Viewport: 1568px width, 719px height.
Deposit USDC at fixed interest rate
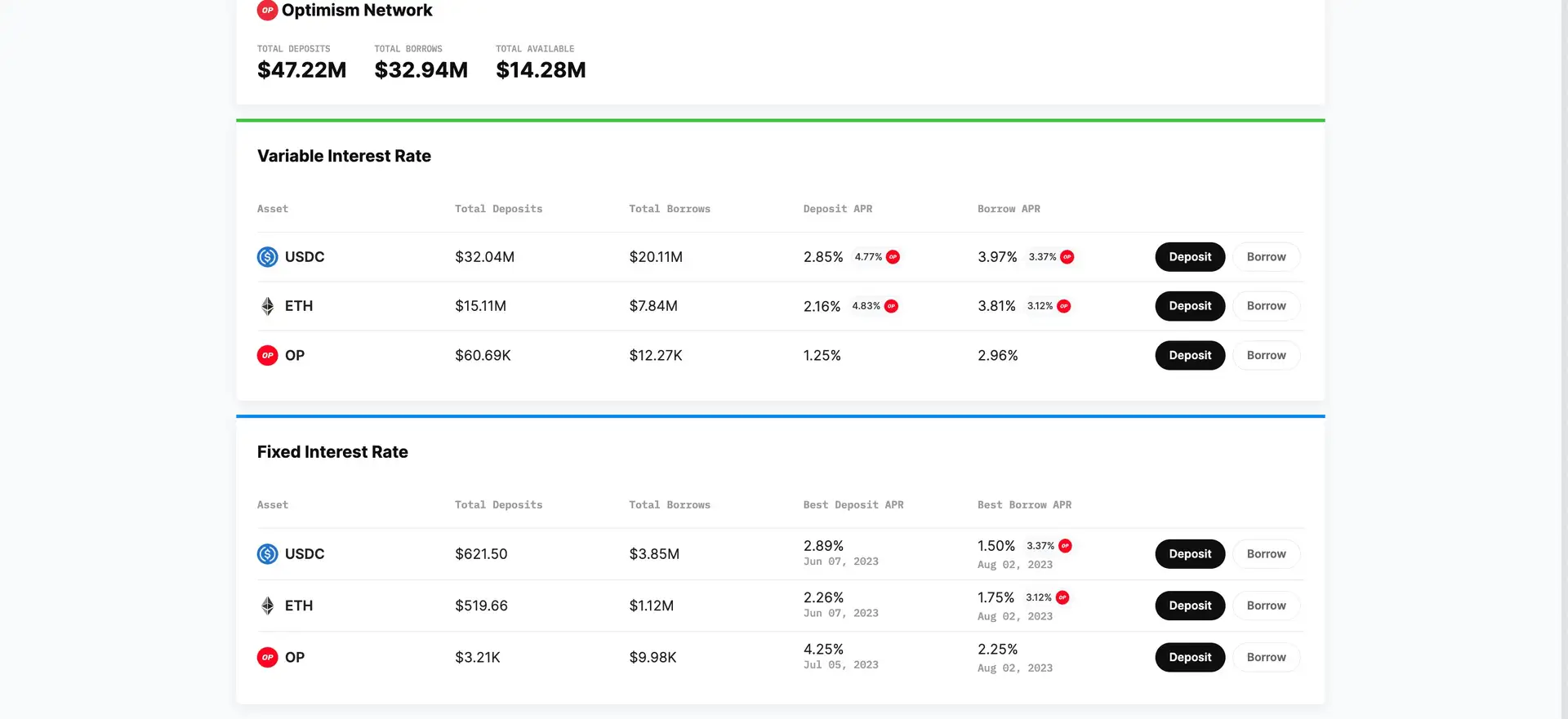click(x=1189, y=554)
